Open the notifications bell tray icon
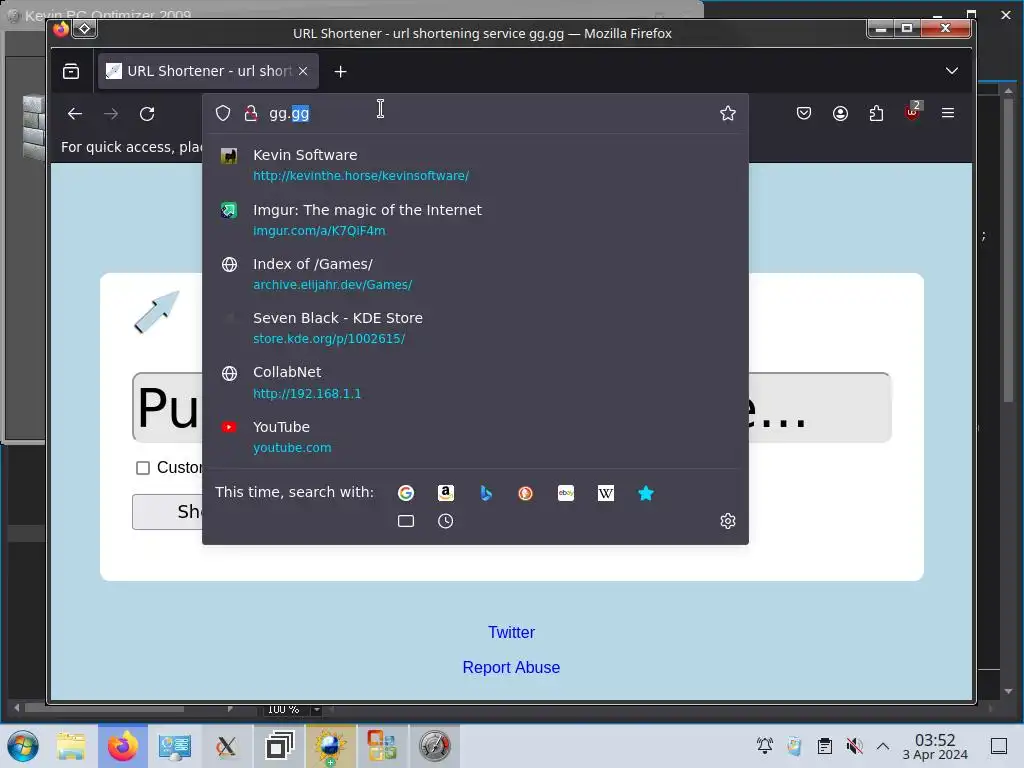 (765, 746)
